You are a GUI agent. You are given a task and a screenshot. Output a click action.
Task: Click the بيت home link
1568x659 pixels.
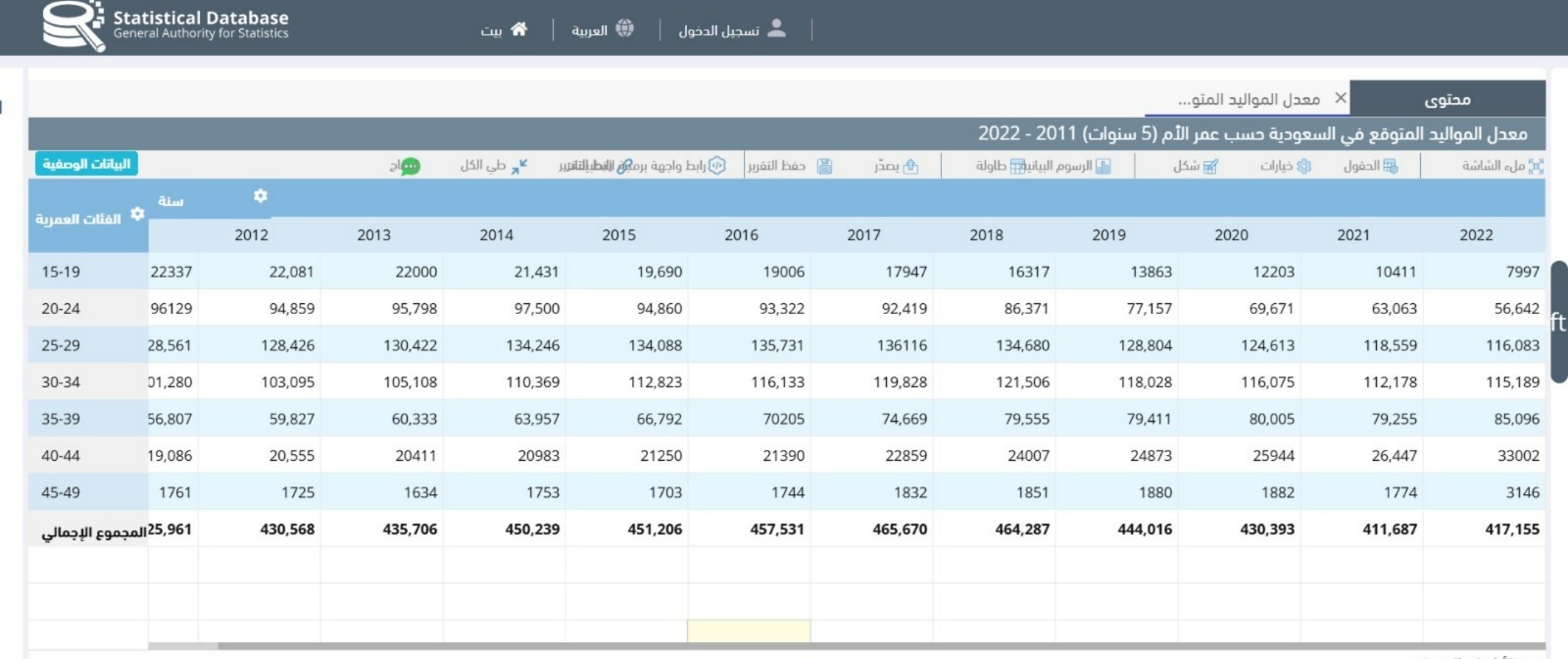coord(491,30)
